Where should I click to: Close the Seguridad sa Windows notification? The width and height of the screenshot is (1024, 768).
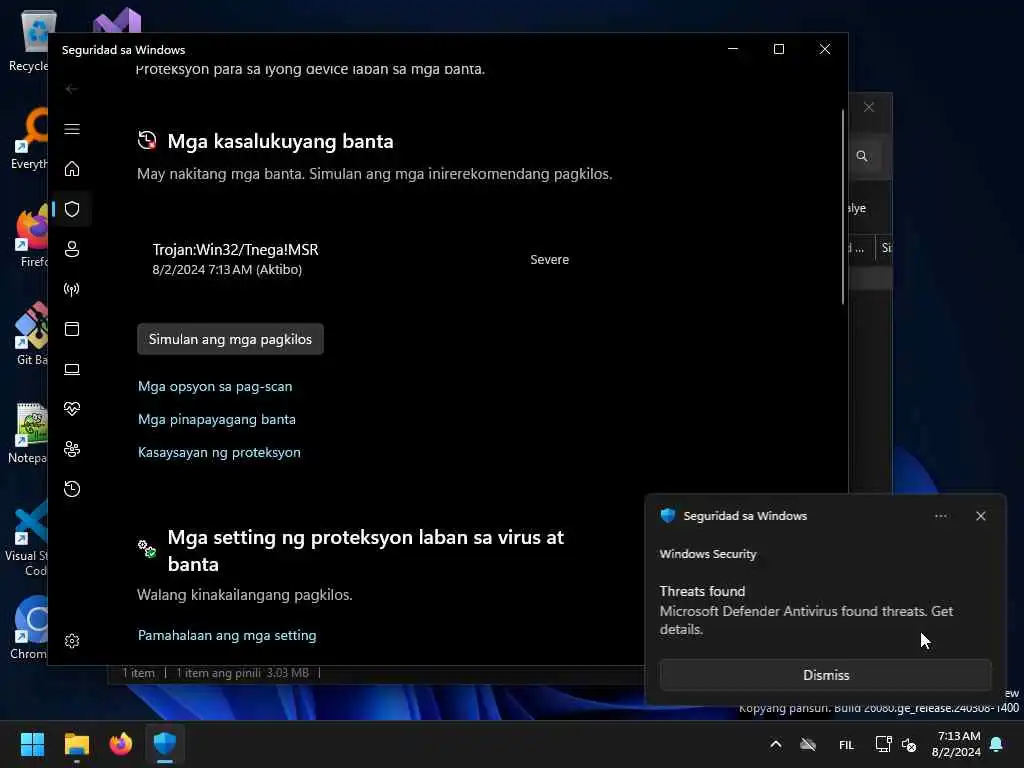(x=981, y=516)
